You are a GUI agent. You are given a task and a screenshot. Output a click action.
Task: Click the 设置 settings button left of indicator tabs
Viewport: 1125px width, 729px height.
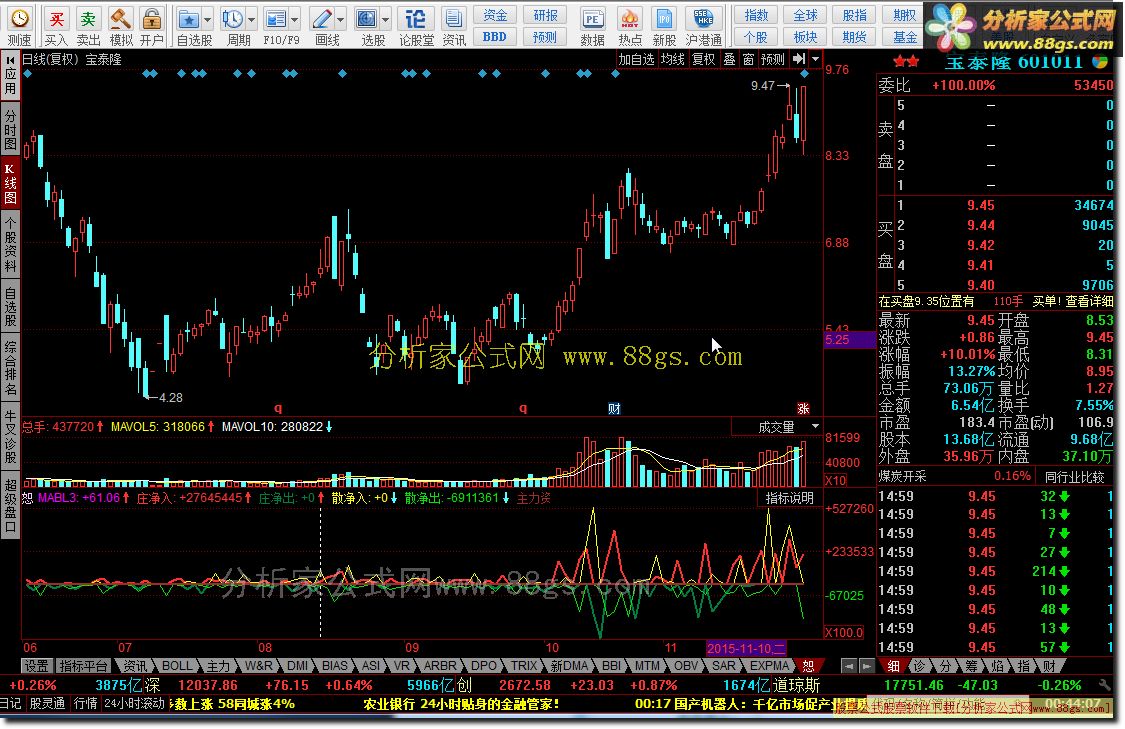tap(37, 666)
